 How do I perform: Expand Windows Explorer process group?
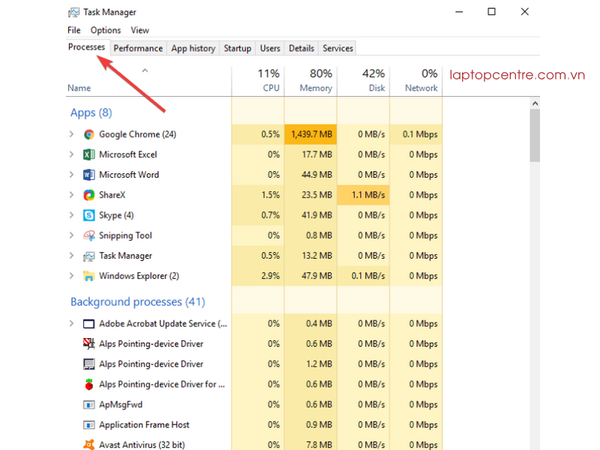point(71,276)
